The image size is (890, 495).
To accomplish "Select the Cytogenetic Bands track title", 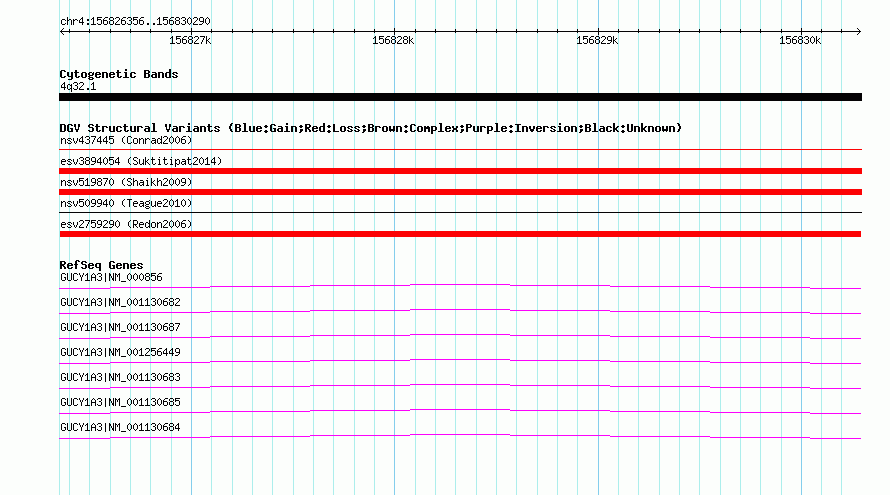I will pyautogui.click(x=119, y=74).
